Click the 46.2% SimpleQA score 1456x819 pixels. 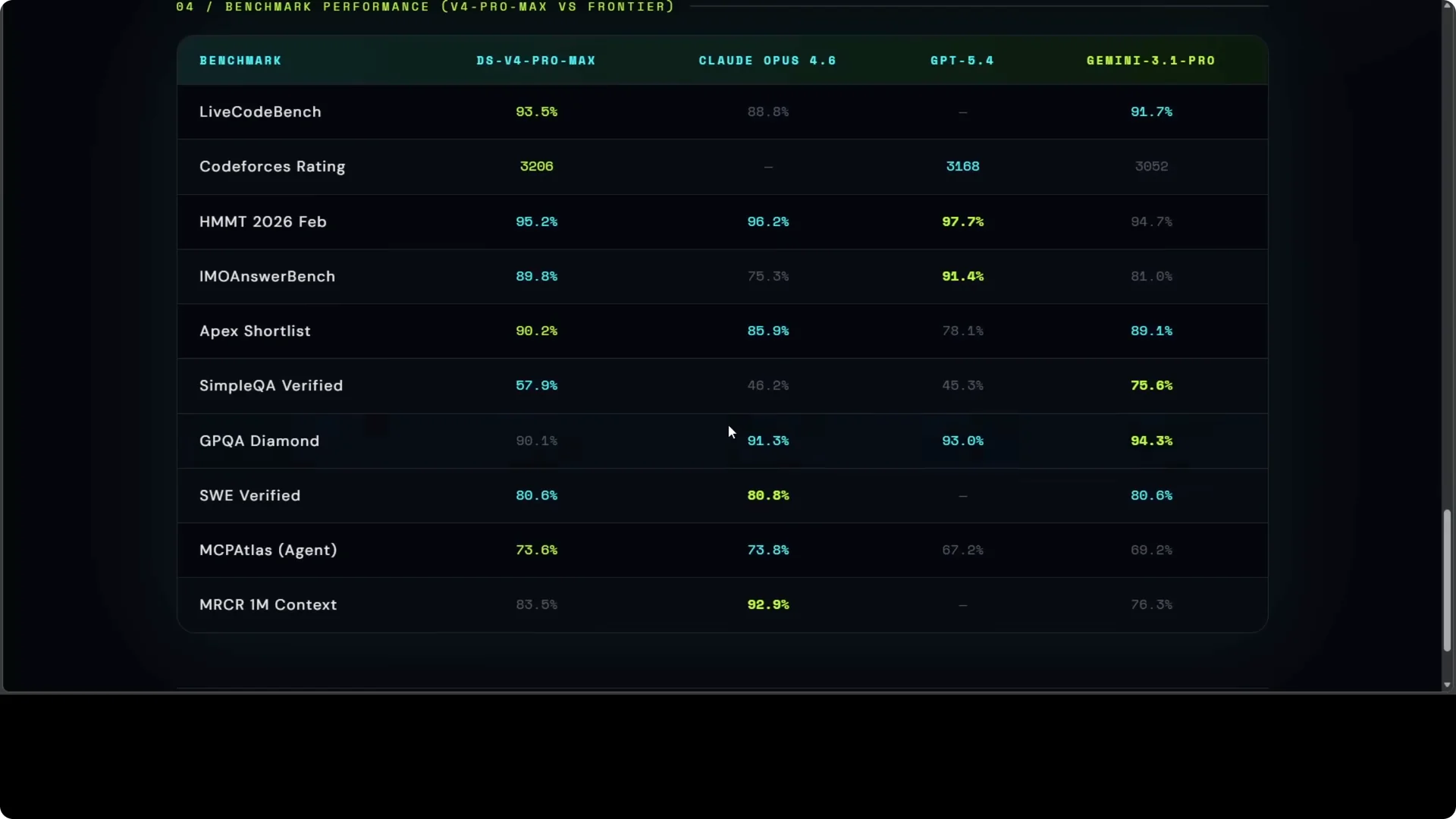tap(768, 385)
